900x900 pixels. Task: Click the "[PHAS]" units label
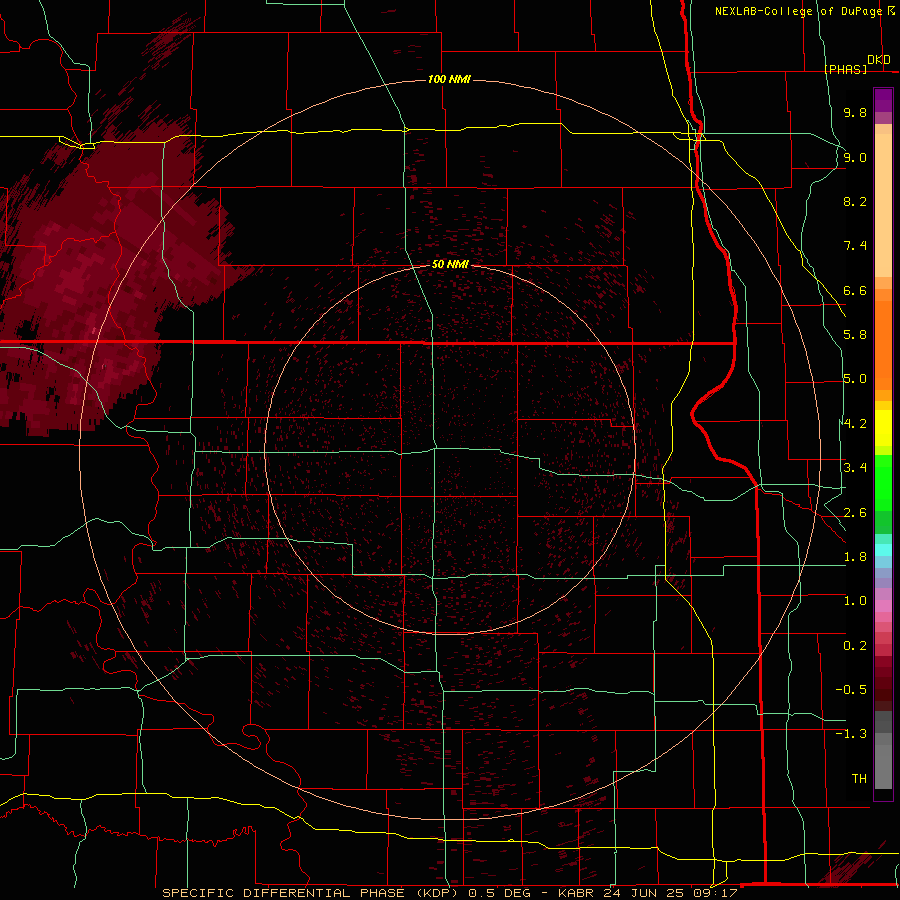845,69
